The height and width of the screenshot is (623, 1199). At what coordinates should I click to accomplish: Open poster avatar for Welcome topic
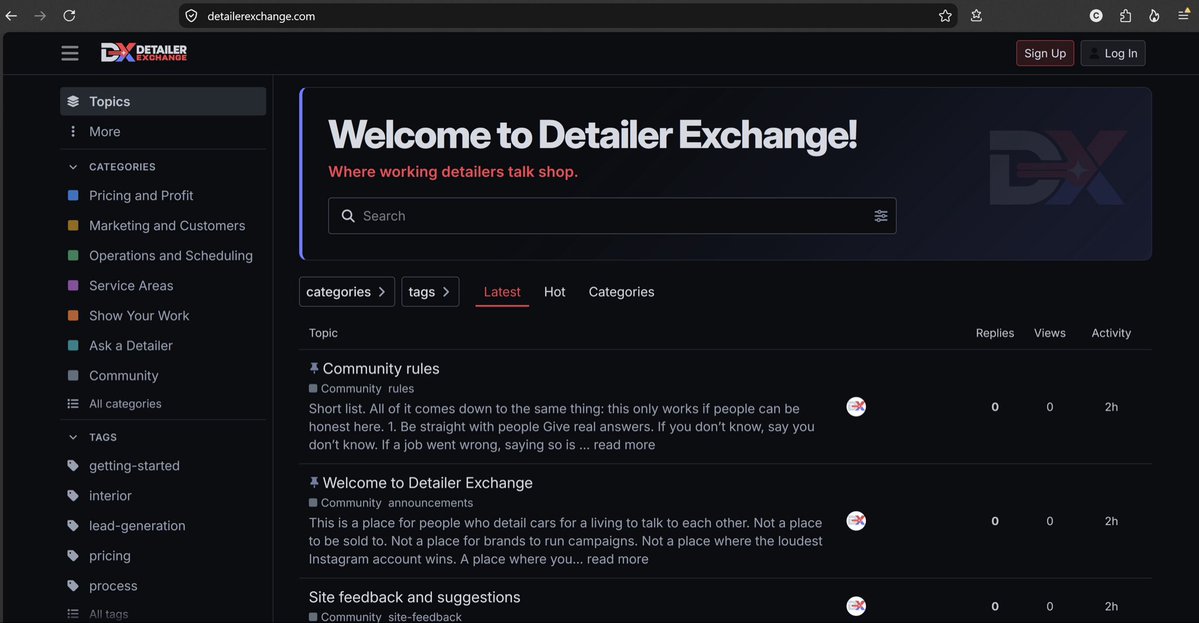pos(856,521)
